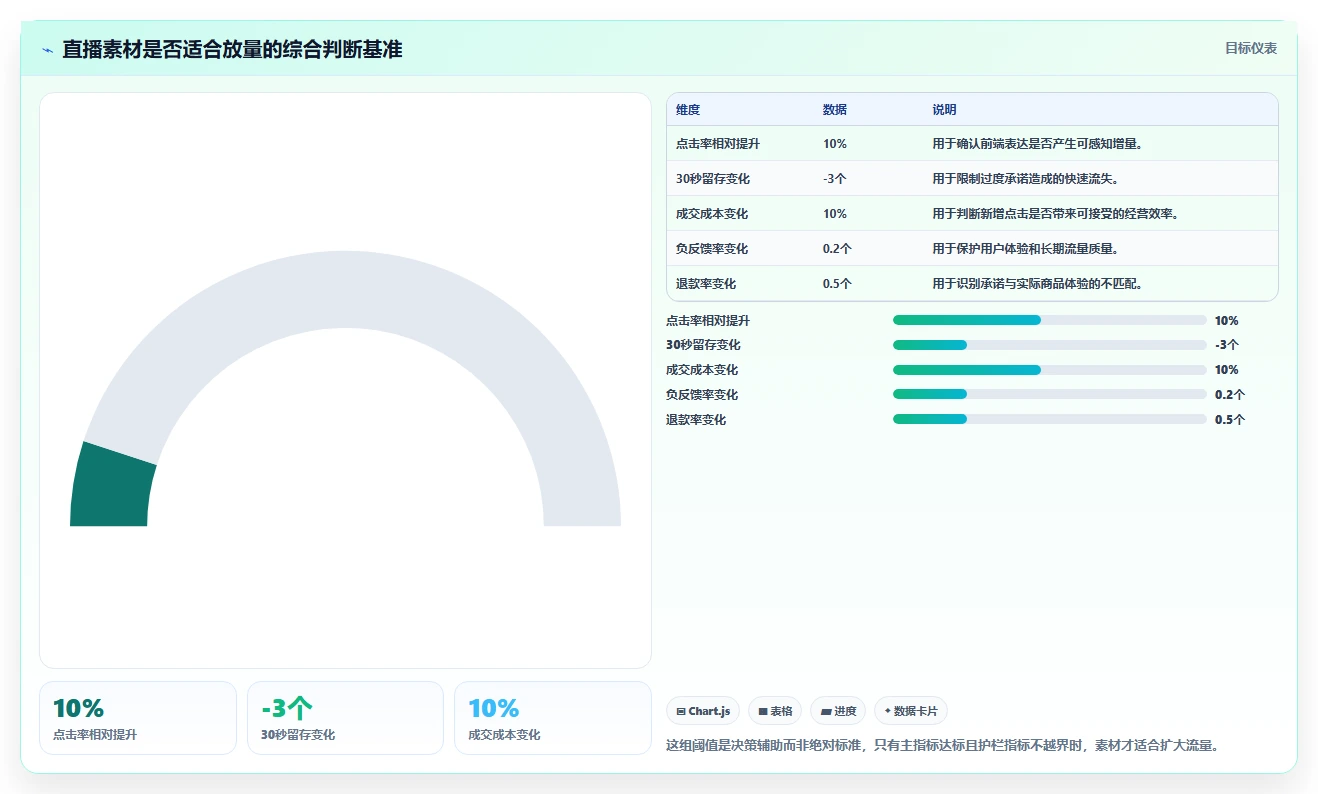Image resolution: width=1318 pixels, height=794 pixels.
Task: Click the 数据卡片 chip's star icon
Action: [888, 712]
